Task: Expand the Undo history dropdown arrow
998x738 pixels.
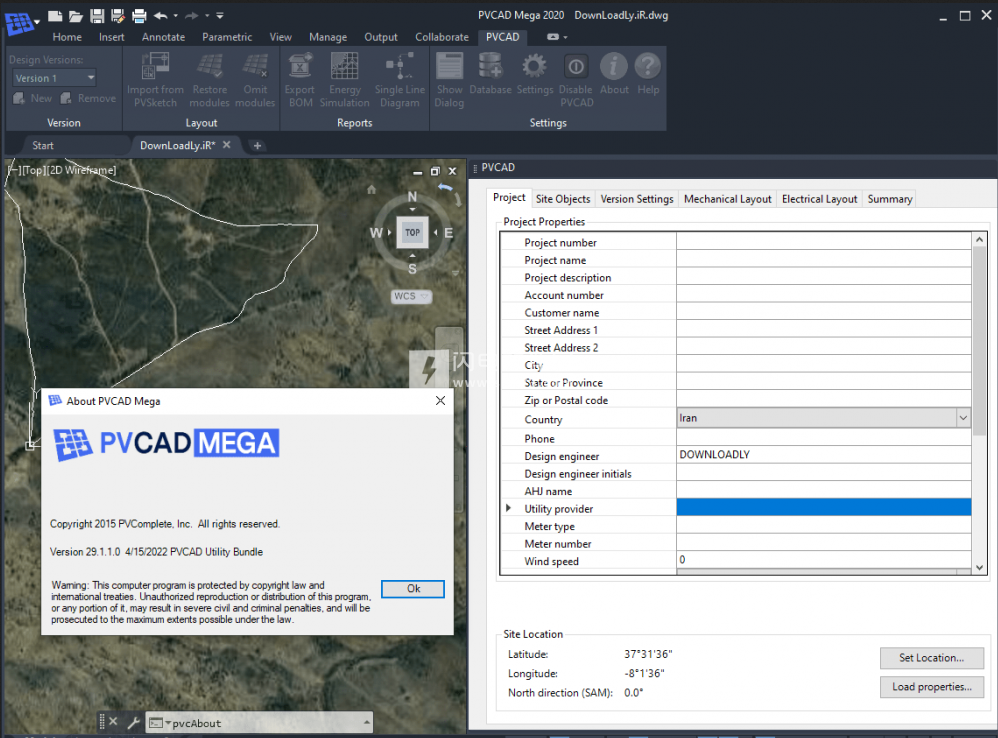Action: coord(176,16)
